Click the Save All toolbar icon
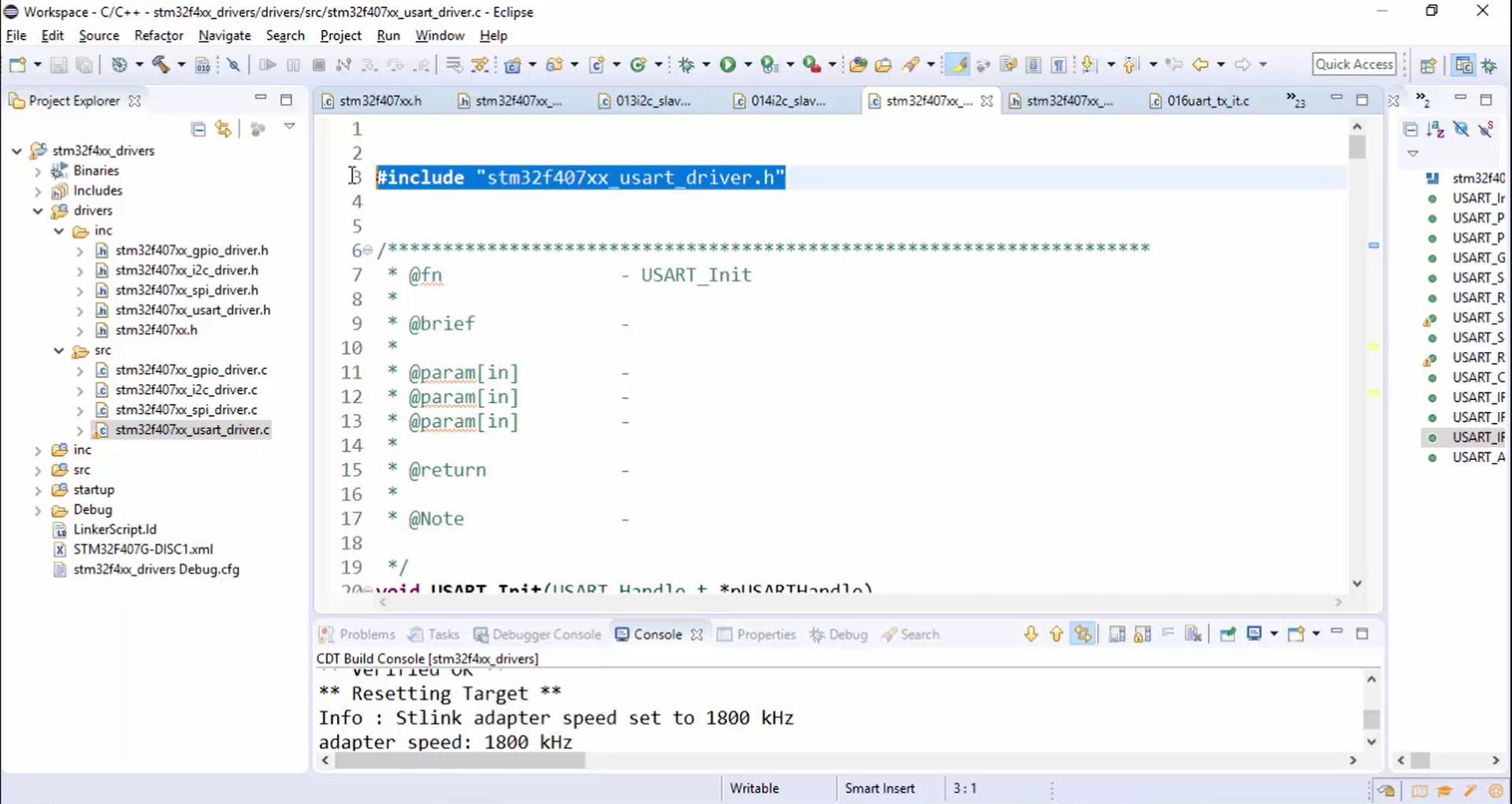The width and height of the screenshot is (1512, 804). coord(84,65)
